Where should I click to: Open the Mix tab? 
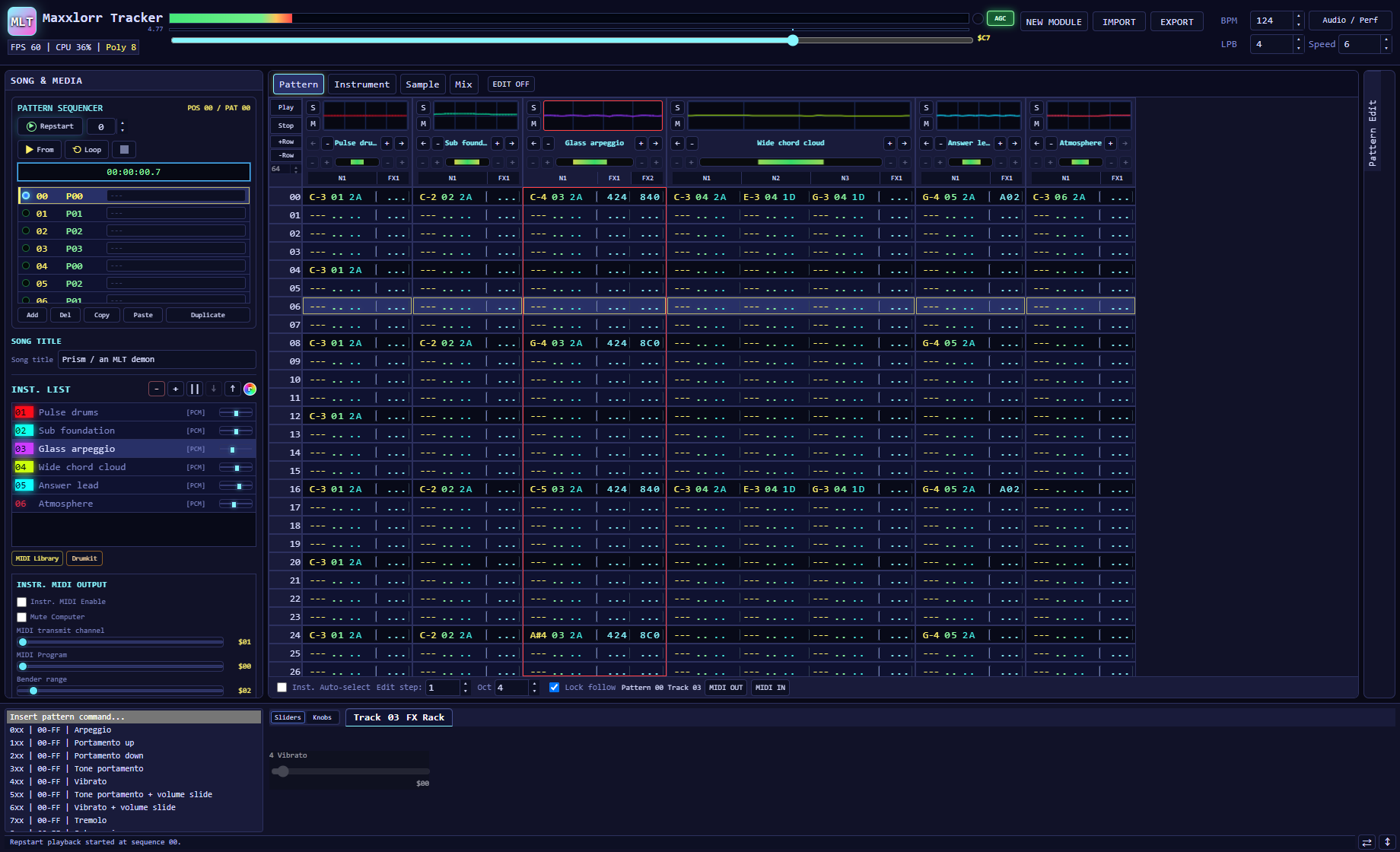click(463, 84)
